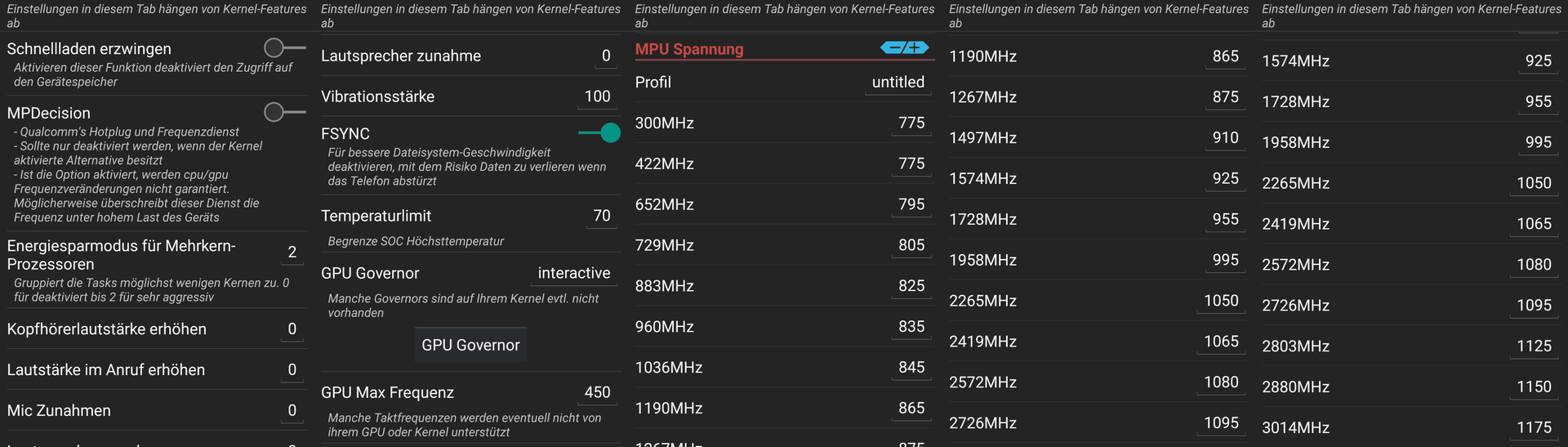Open the Profil selector showing untitled
This screenshot has height=447, width=1568.
click(898, 83)
